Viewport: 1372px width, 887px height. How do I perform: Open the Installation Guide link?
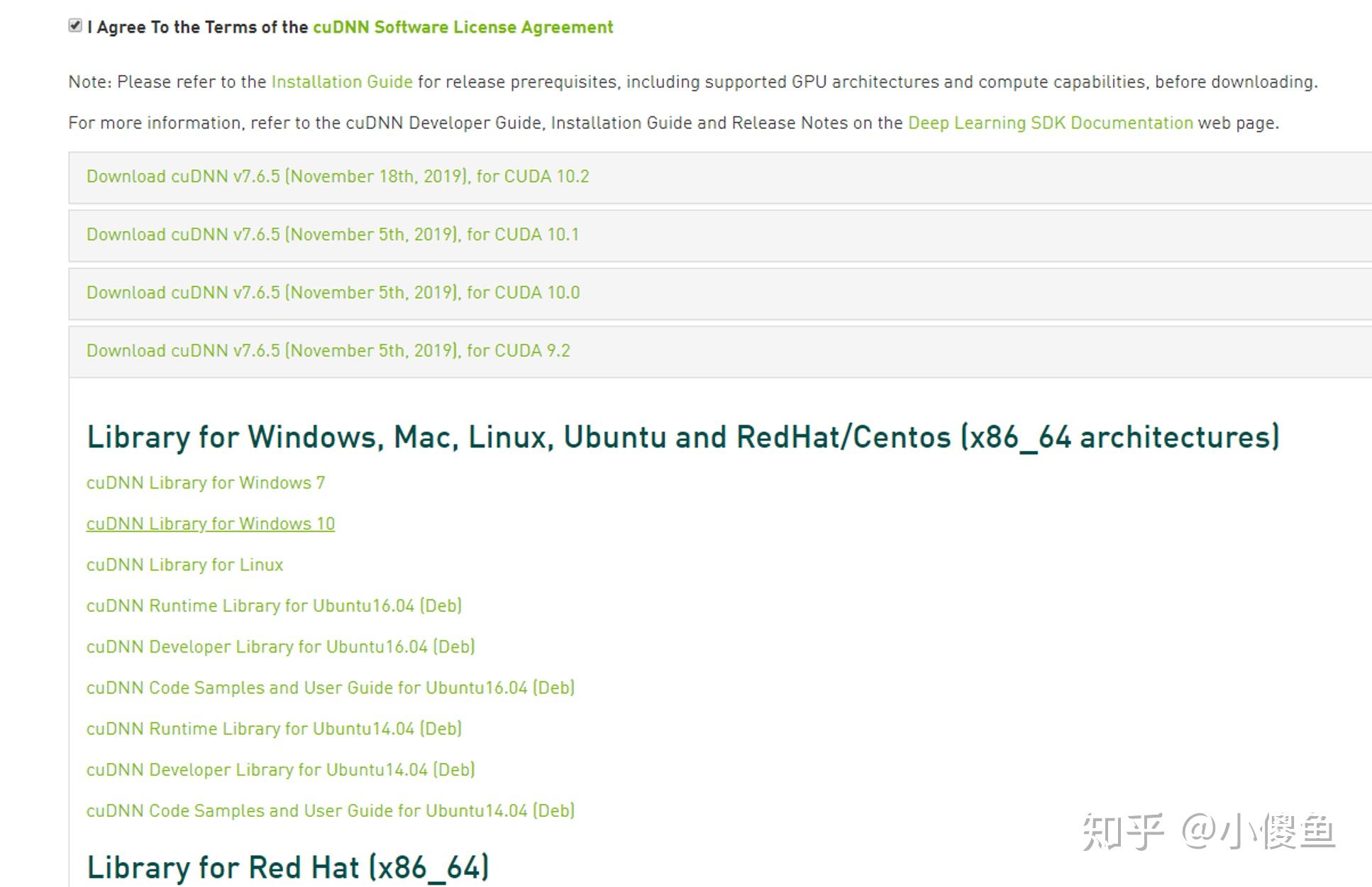tap(341, 82)
